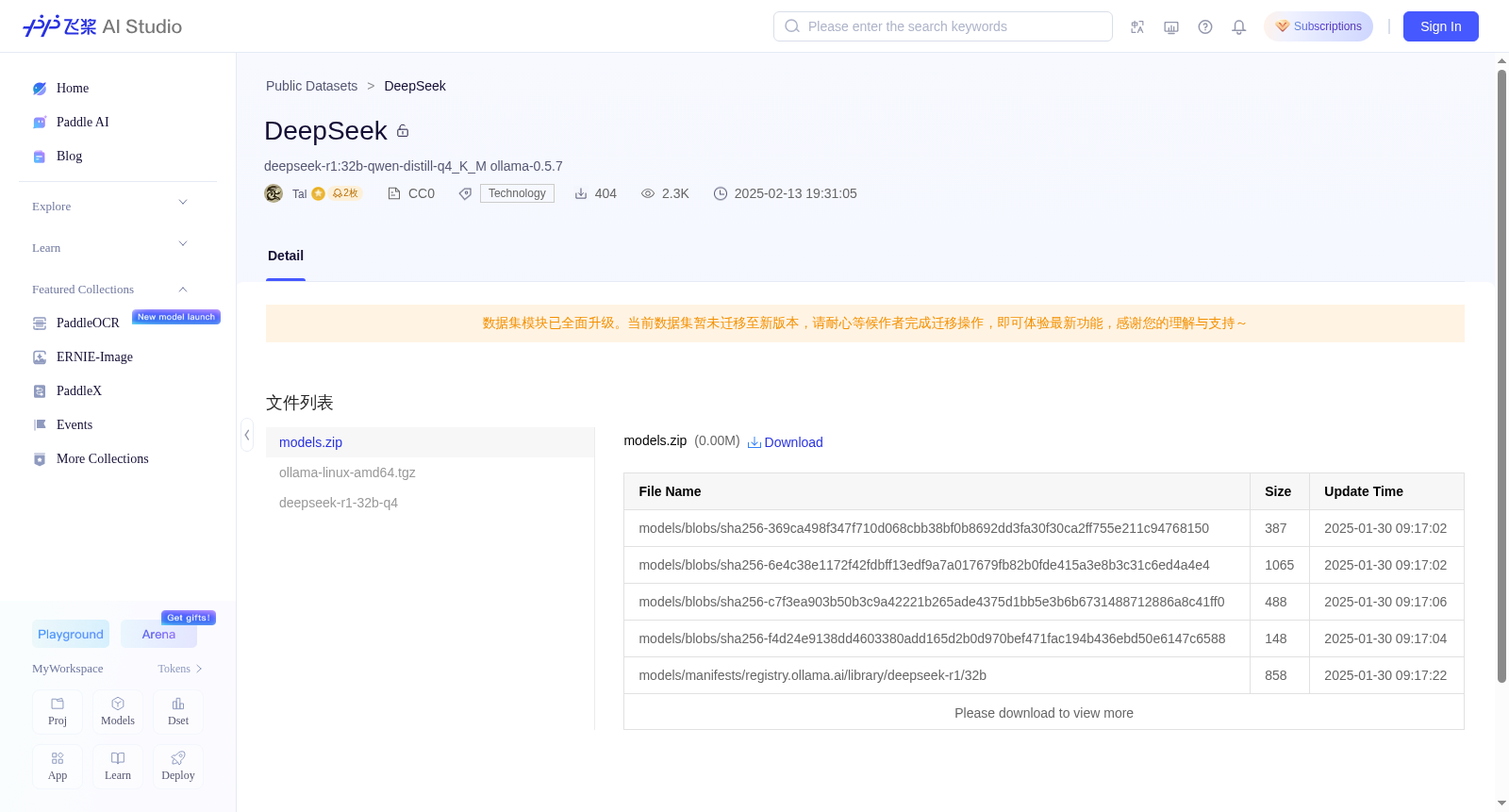Open the Proj workspace tile
The image size is (1509, 812).
[x=58, y=712]
